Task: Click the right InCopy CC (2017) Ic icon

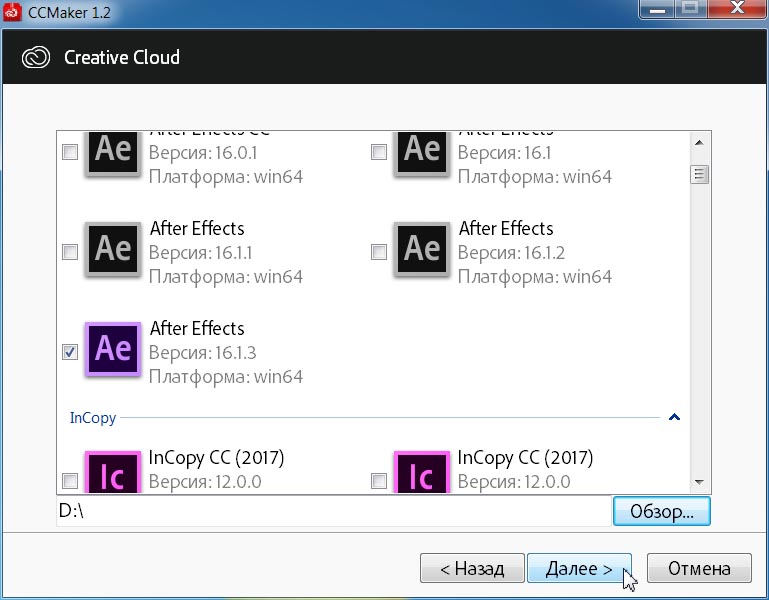Action: point(422,472)
